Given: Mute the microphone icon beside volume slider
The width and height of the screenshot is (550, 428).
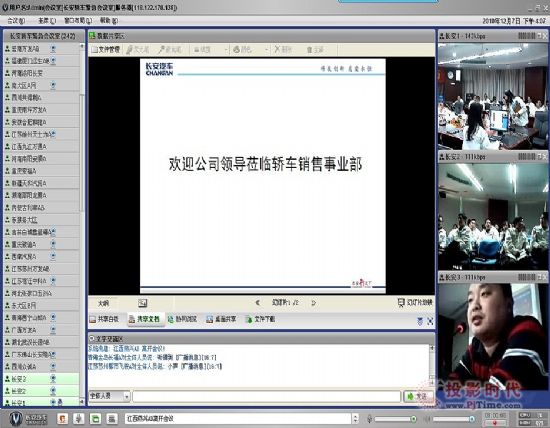Looking at the screenshot, I should pos(369,419).
